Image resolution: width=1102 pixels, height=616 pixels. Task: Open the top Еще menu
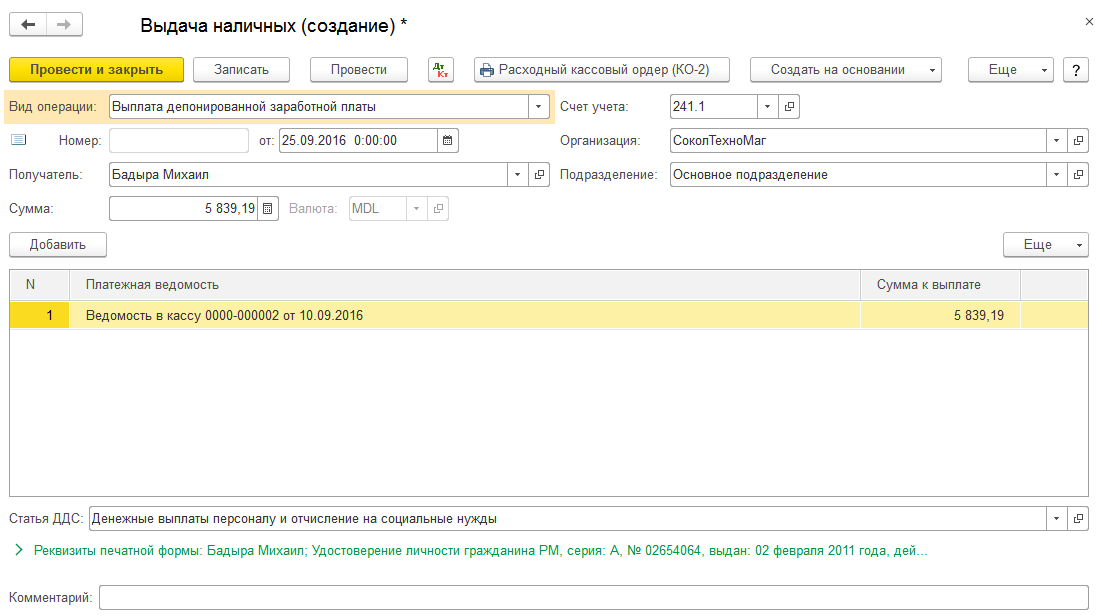click(1010, 70)
